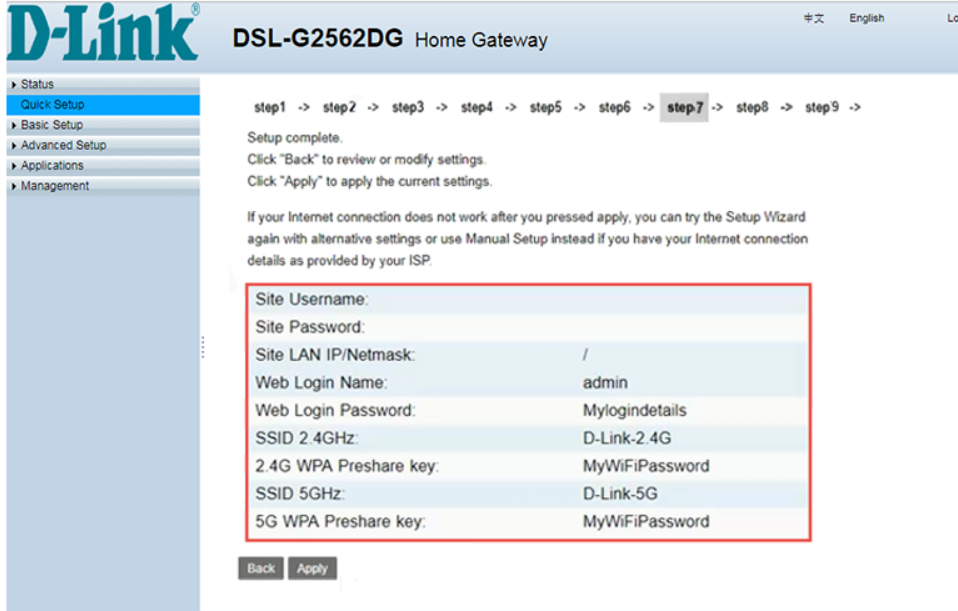958x611 pixels.
Task: Go to step1 of wizard
Action: coord(269,108)
